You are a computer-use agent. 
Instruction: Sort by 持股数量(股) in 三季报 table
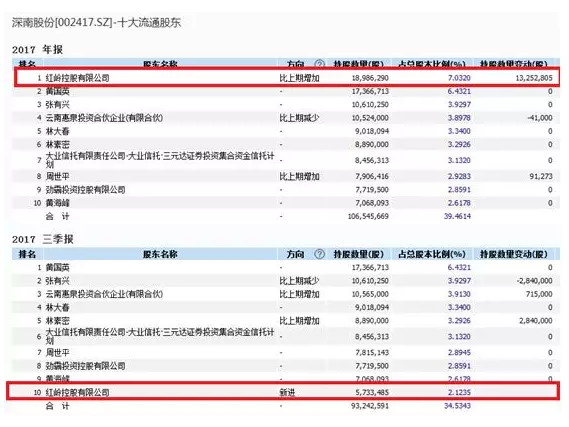click(x=359, y=254)
